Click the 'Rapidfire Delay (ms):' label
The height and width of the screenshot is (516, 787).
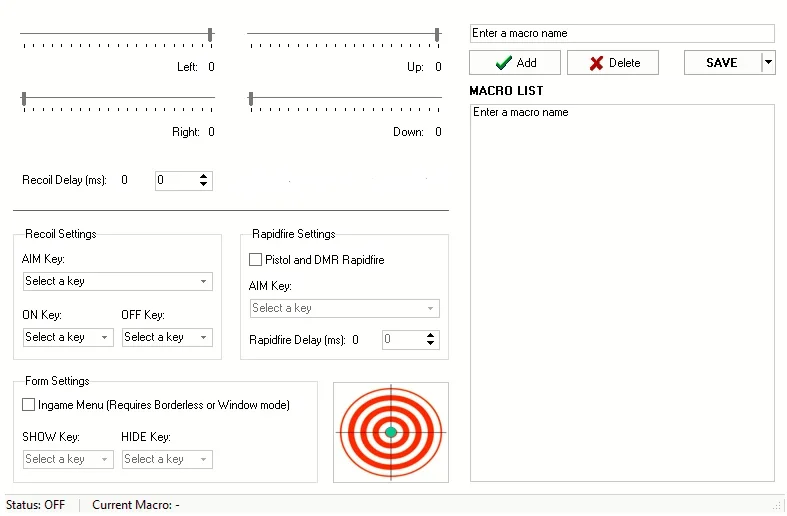pos(297,340)
